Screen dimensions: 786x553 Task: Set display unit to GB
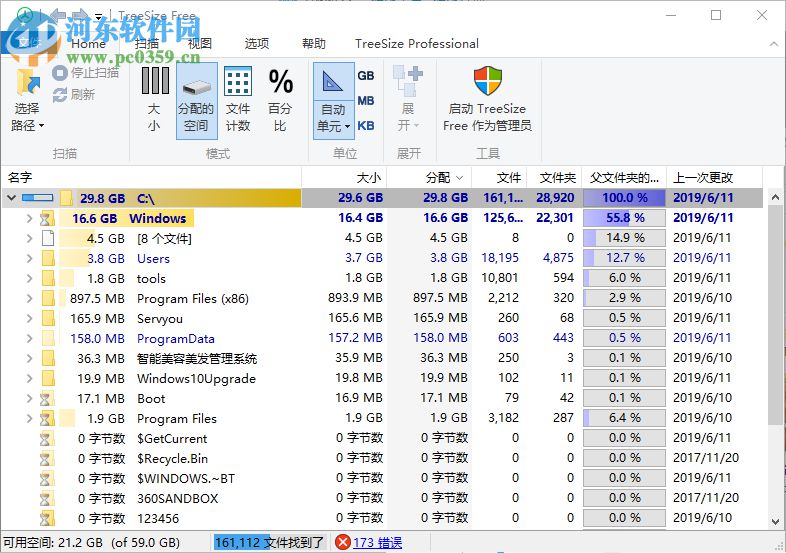click(x=366, y=76)
